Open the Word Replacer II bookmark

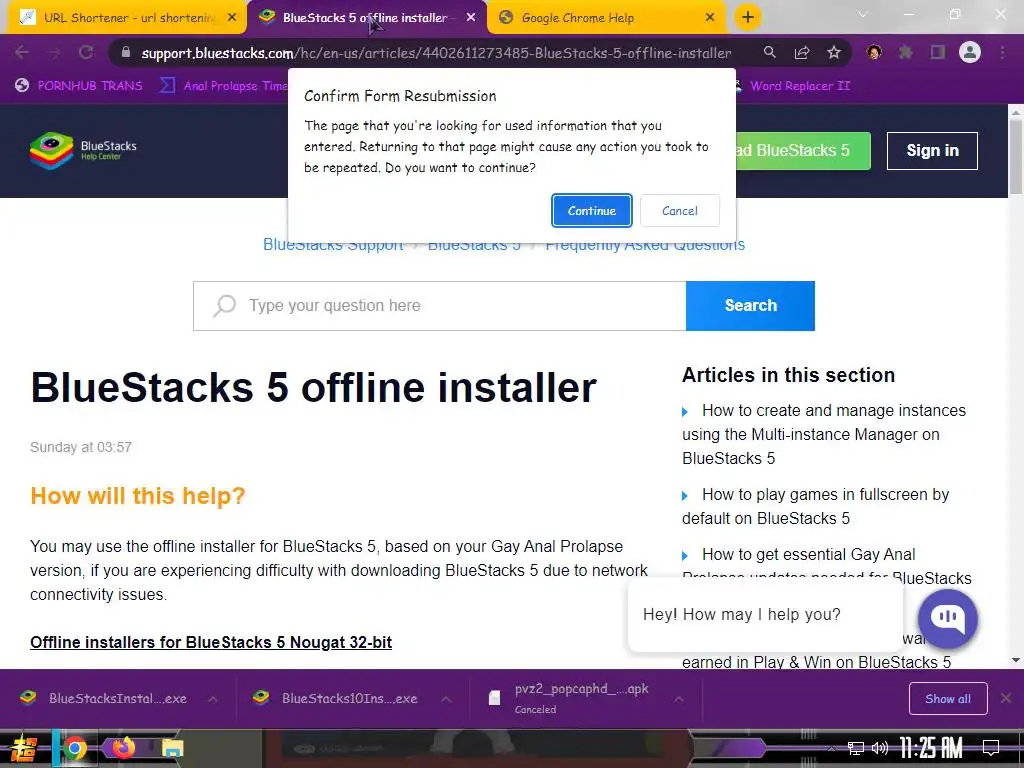[x=793, y=86]
